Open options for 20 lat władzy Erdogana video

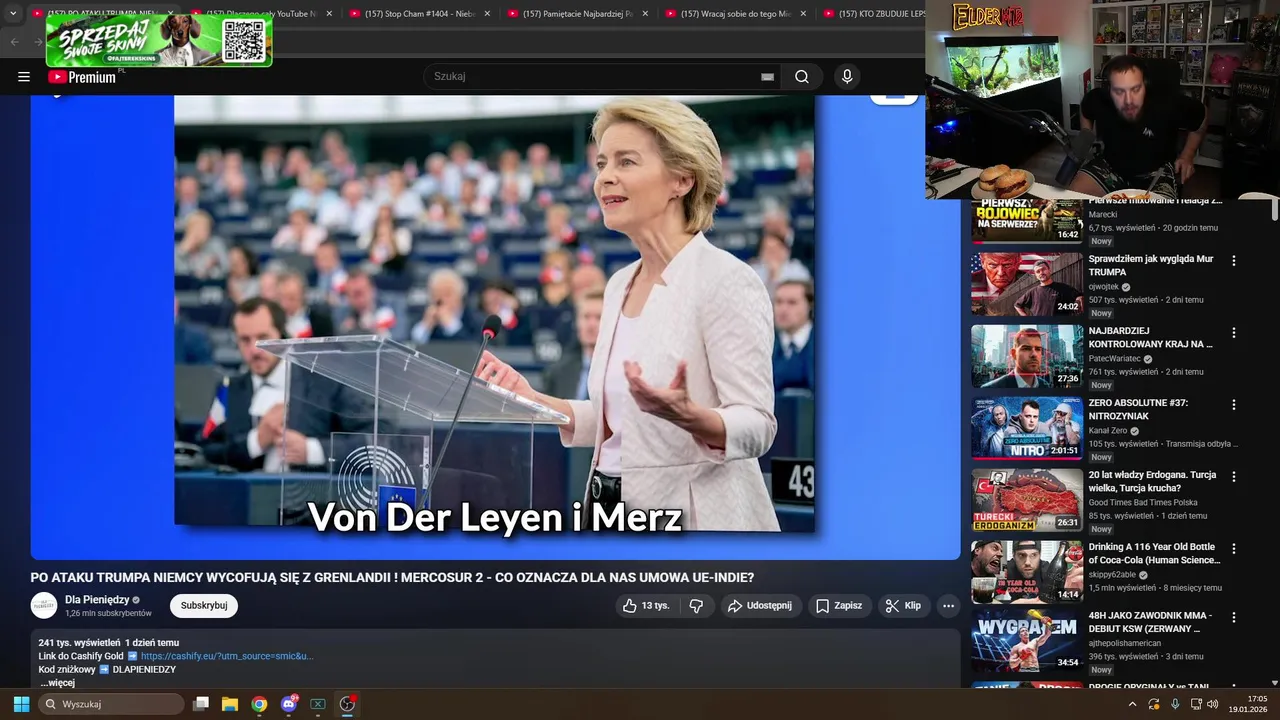(x=1234, y=477)
